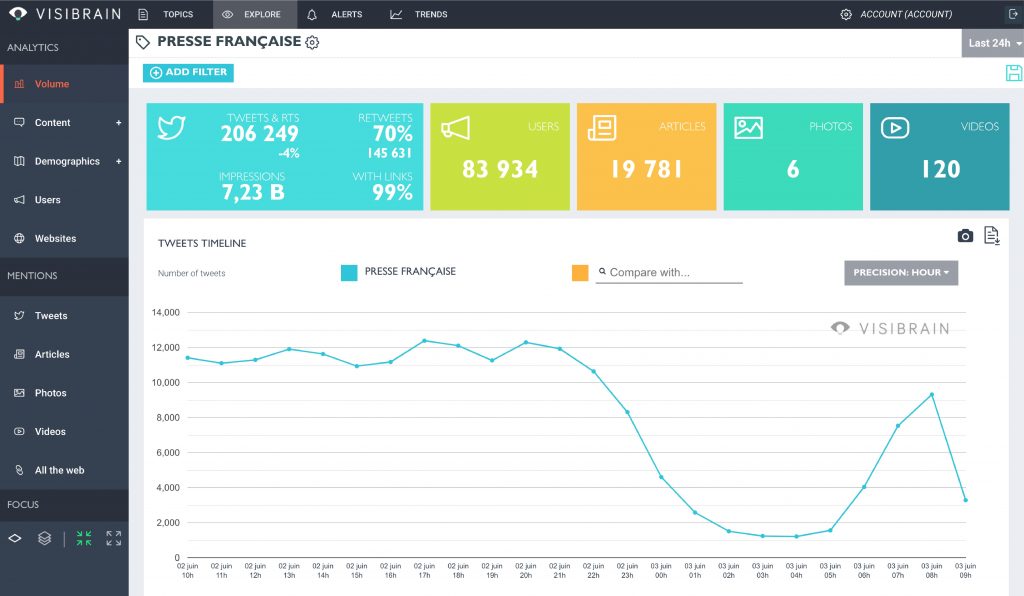The image size is (1024, 596).
Task: Capture a screenshot of the timeline chart
Action: pos(965,235)
